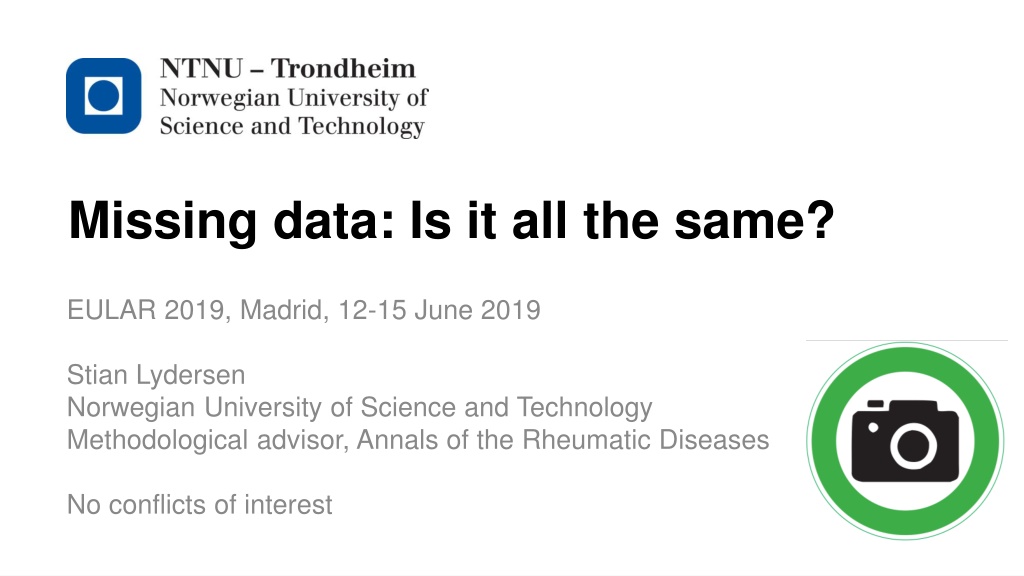Click the small flash dot on the camera
Image resolution: width=1024 pixels, height=576 pixels.
click(873, 428)
